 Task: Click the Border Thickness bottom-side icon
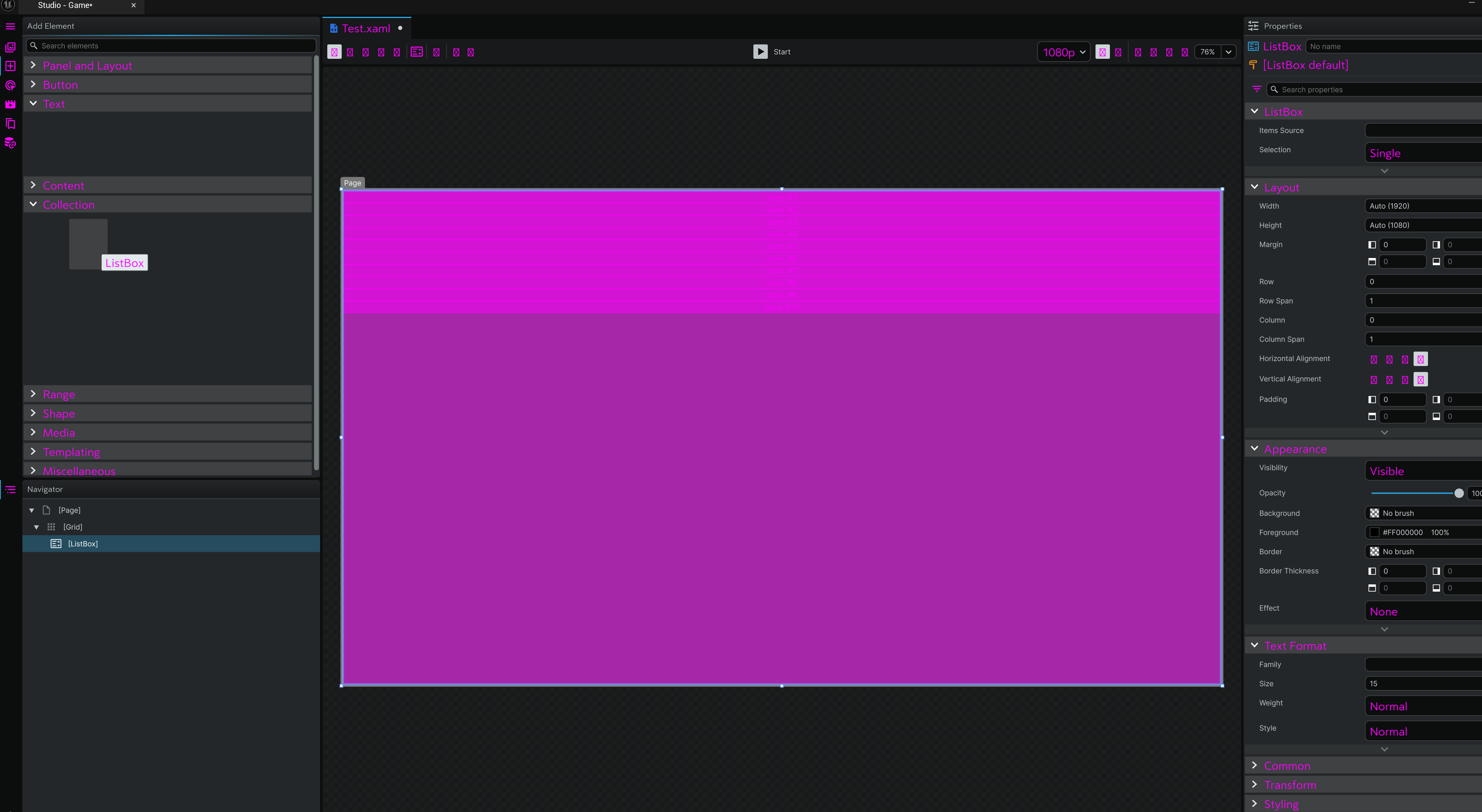[x=1436, y=588]
